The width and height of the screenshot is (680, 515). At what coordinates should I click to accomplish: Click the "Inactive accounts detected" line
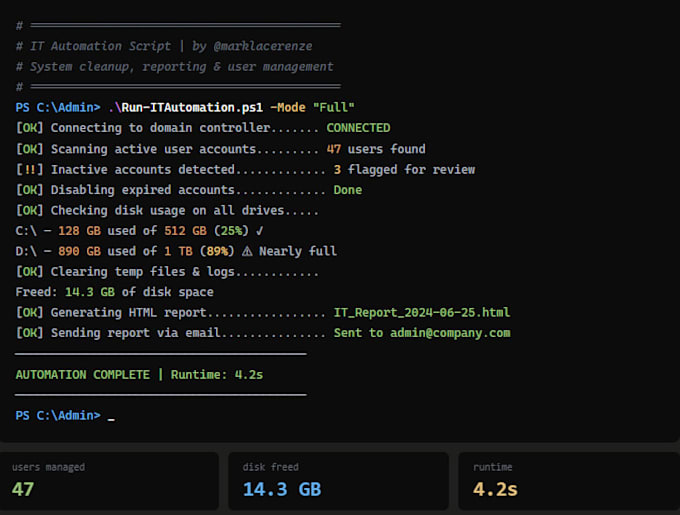point(245,169)
